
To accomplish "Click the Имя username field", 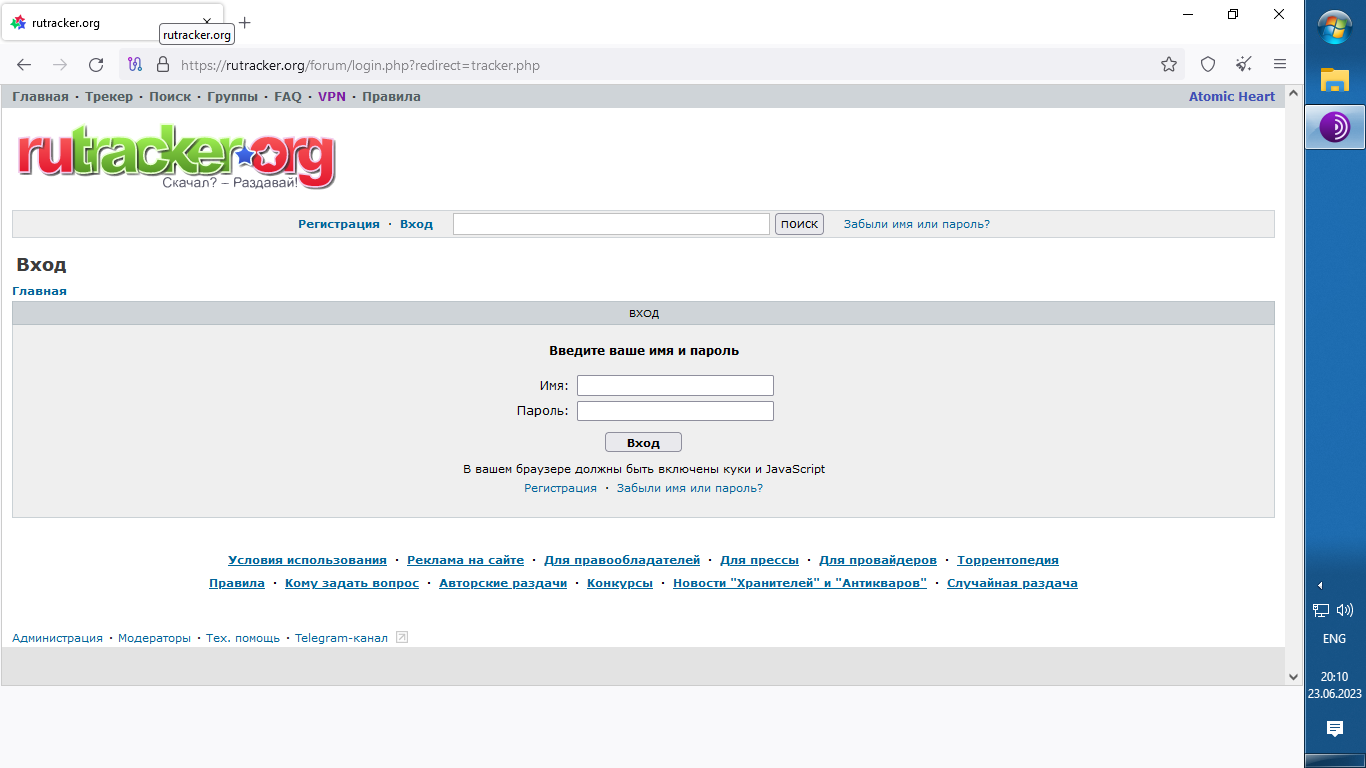I will click(675, 385).
